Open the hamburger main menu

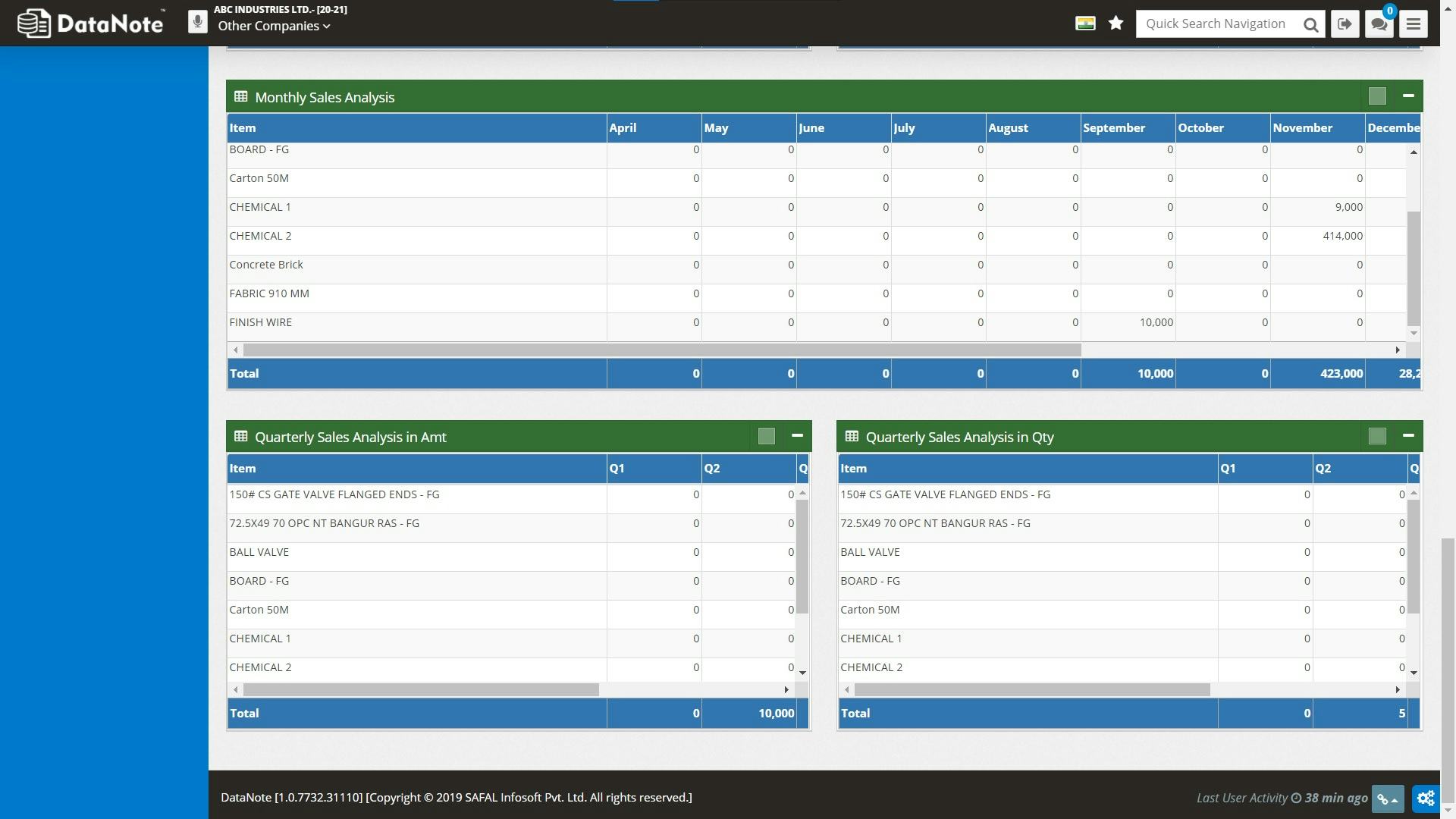1414,24
